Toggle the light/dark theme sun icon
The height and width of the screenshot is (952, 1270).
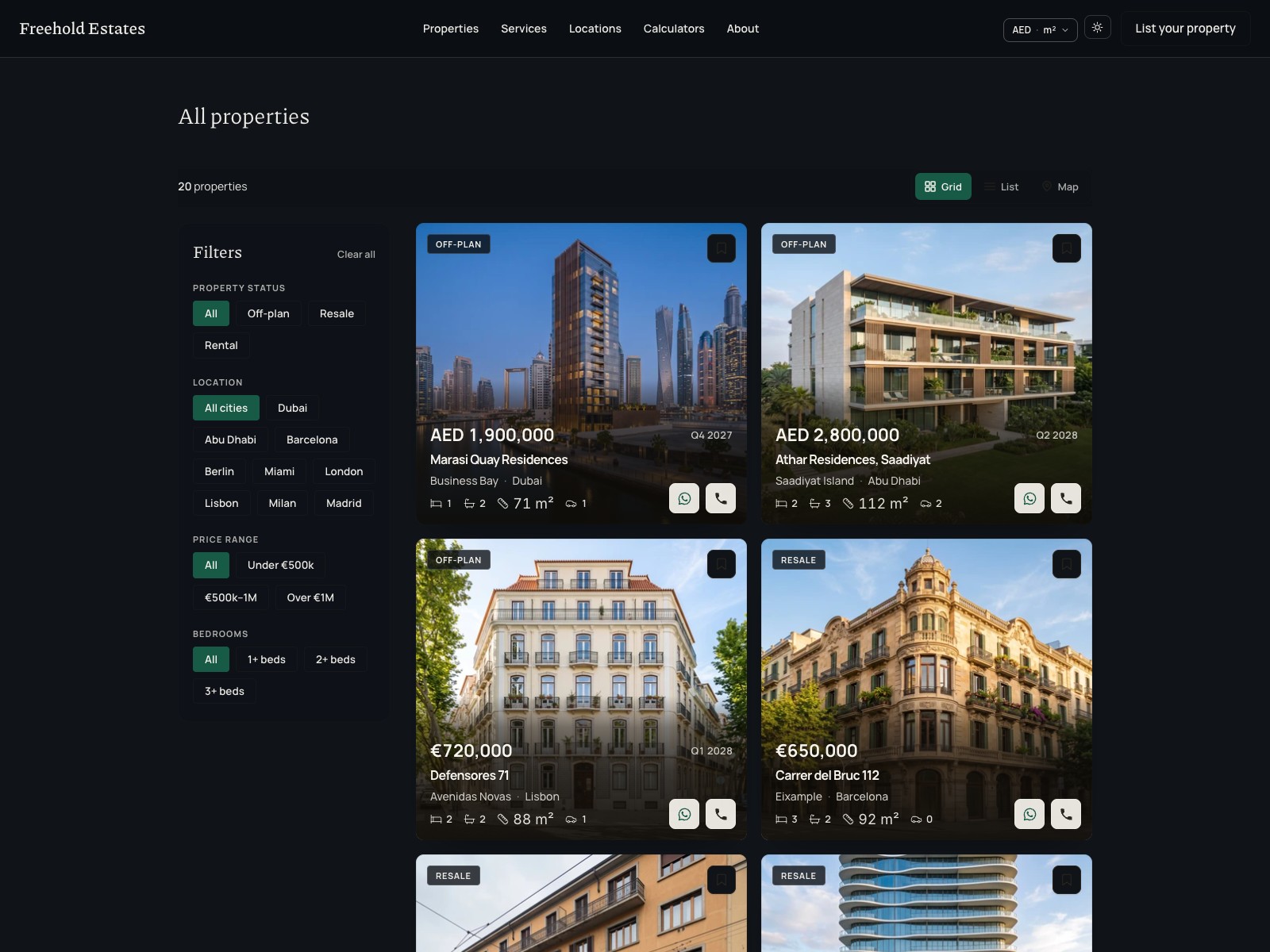[1097, 28]
